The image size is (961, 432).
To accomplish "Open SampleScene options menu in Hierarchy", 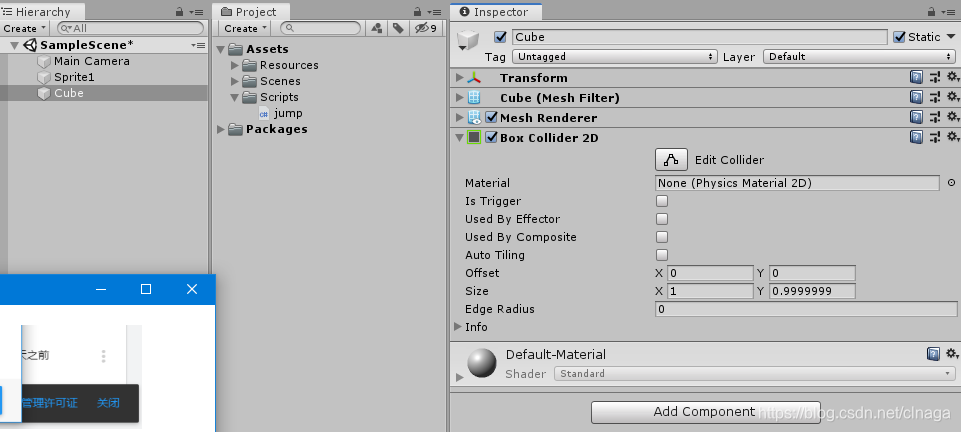I will (x=198, y=45).
